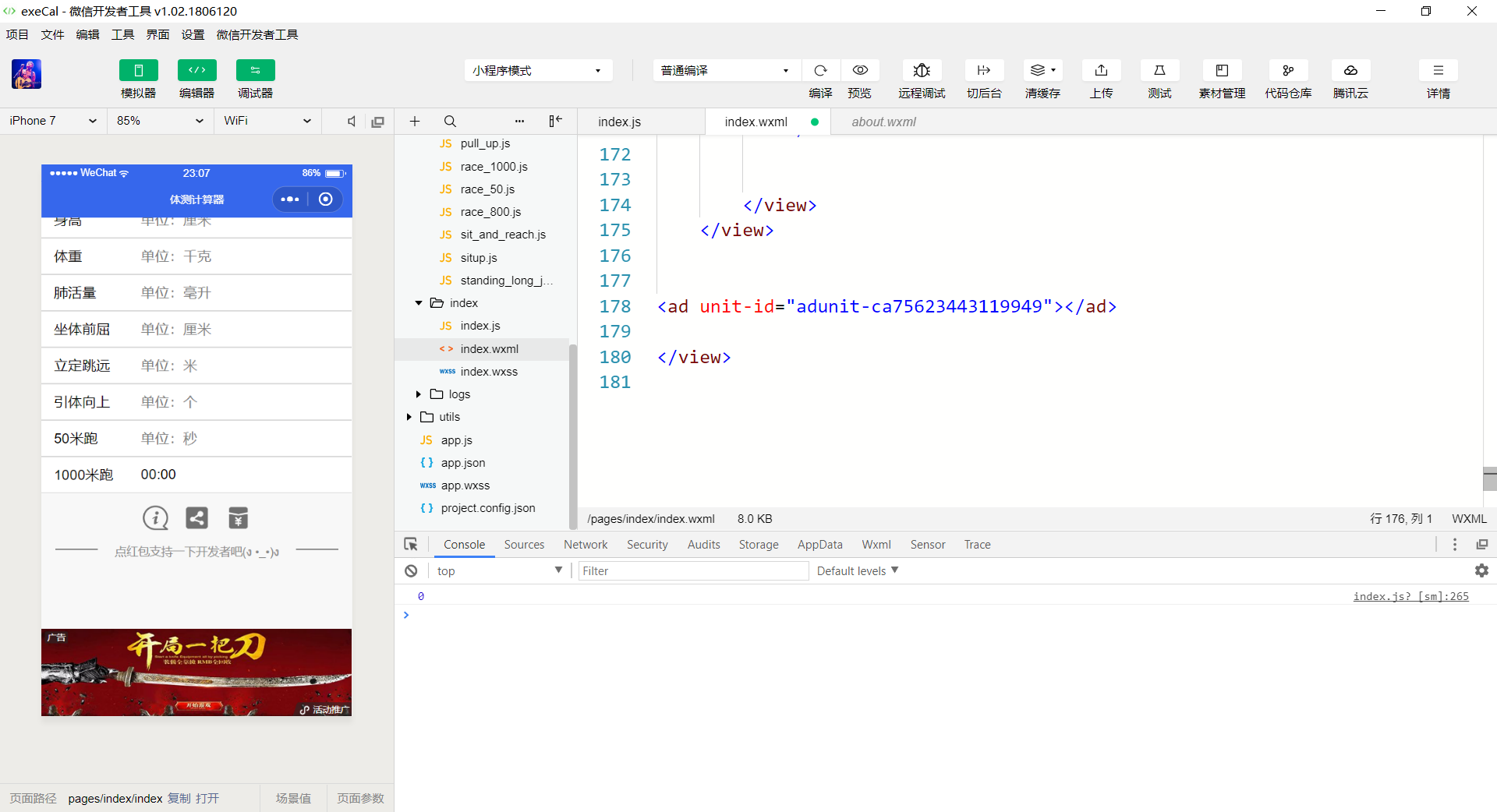Open the mini program mode dropdown

[x=538, y=70]
